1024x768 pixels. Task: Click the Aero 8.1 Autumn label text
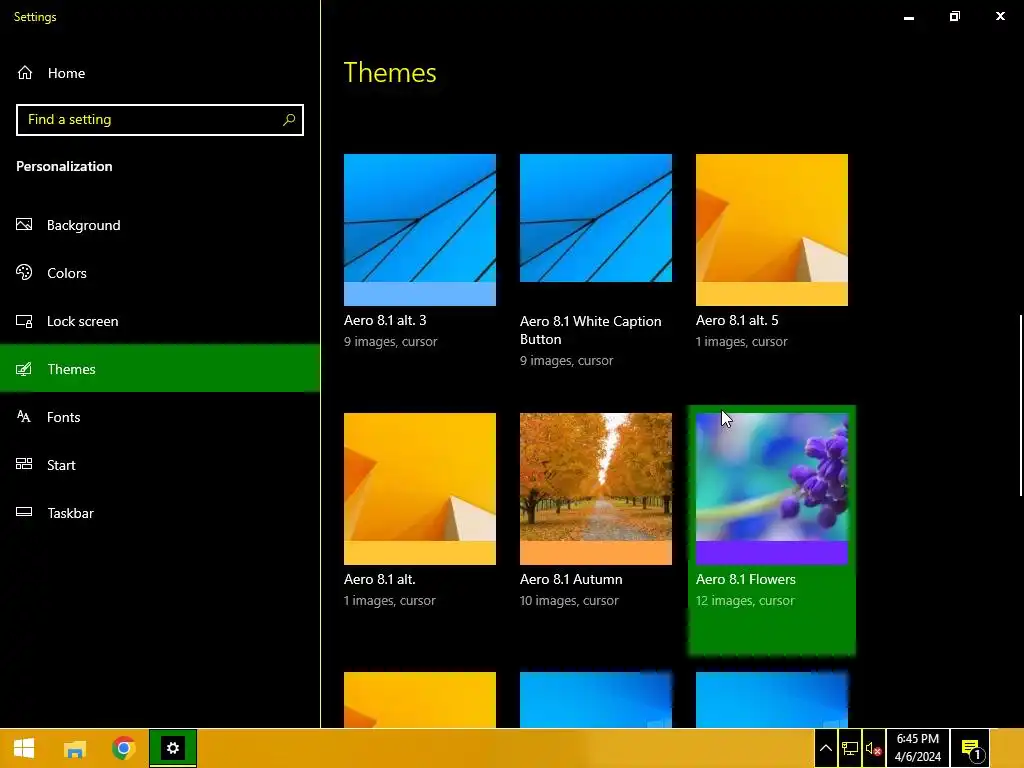tap(571, 579)
